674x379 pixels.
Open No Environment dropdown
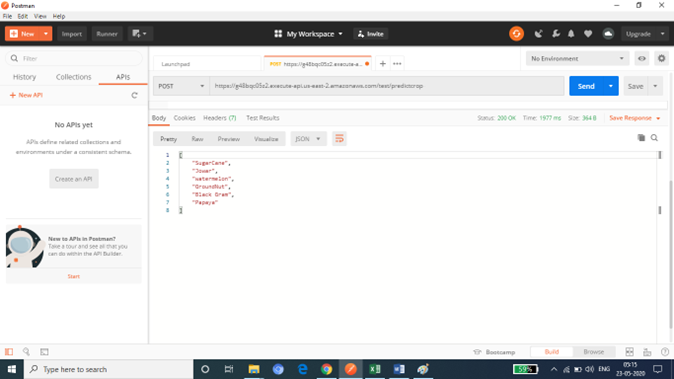tap(577, 58)
